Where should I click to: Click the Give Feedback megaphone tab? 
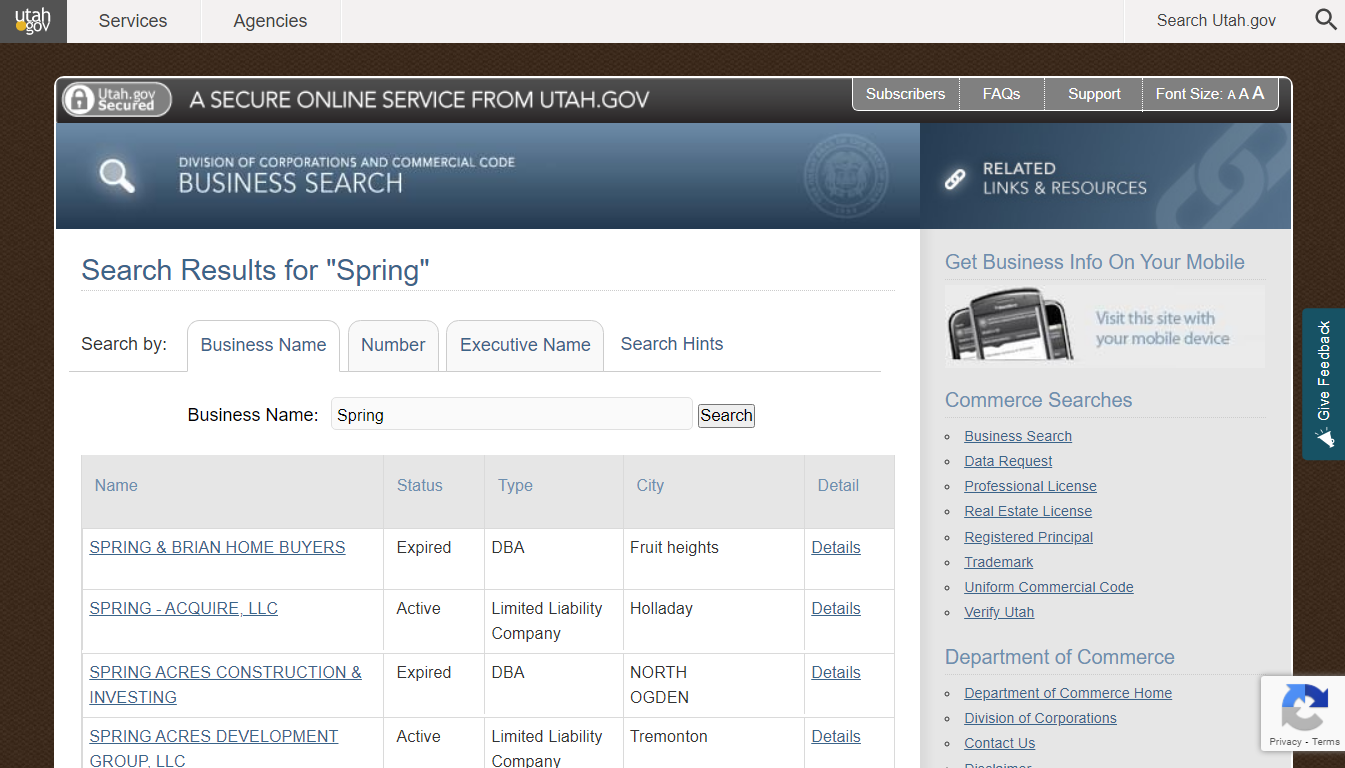(1324, 384)
